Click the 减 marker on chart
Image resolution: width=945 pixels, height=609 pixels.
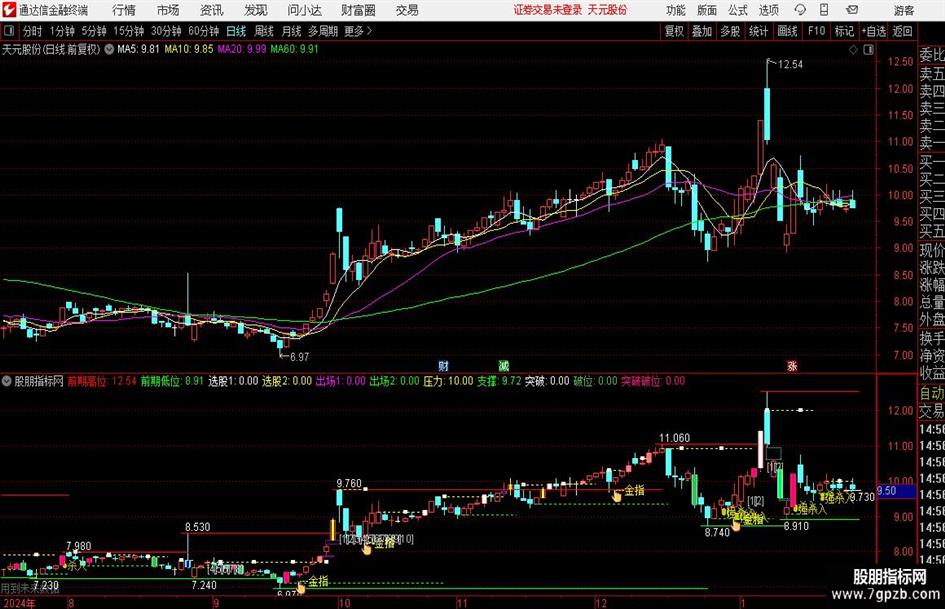tap(503, 366)
